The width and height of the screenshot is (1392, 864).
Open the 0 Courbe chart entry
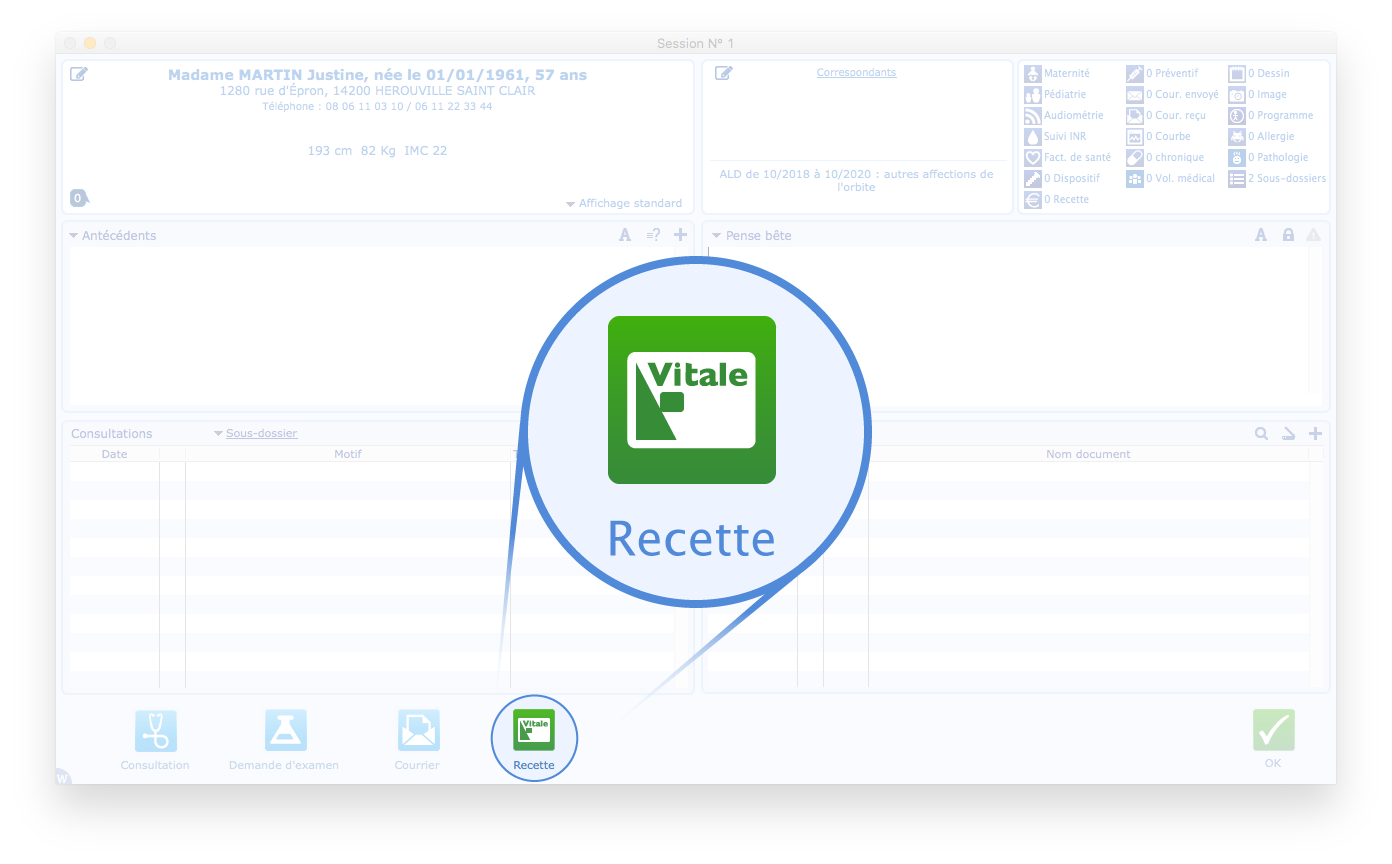coord(1159,136)
